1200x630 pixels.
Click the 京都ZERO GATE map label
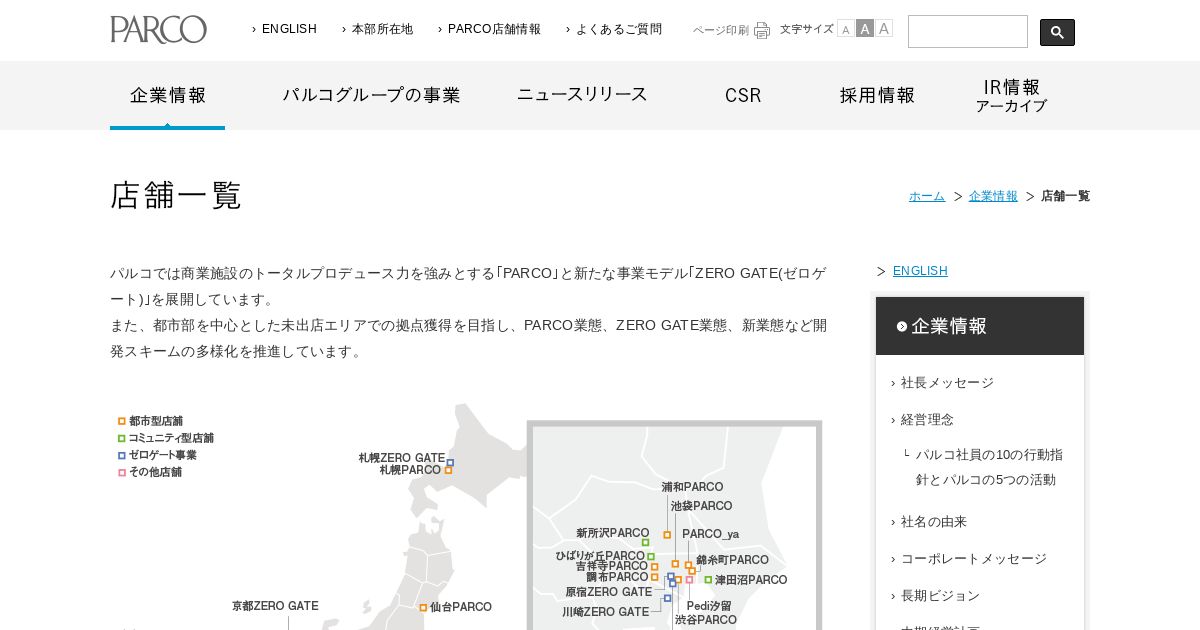[x=275, y=607]
